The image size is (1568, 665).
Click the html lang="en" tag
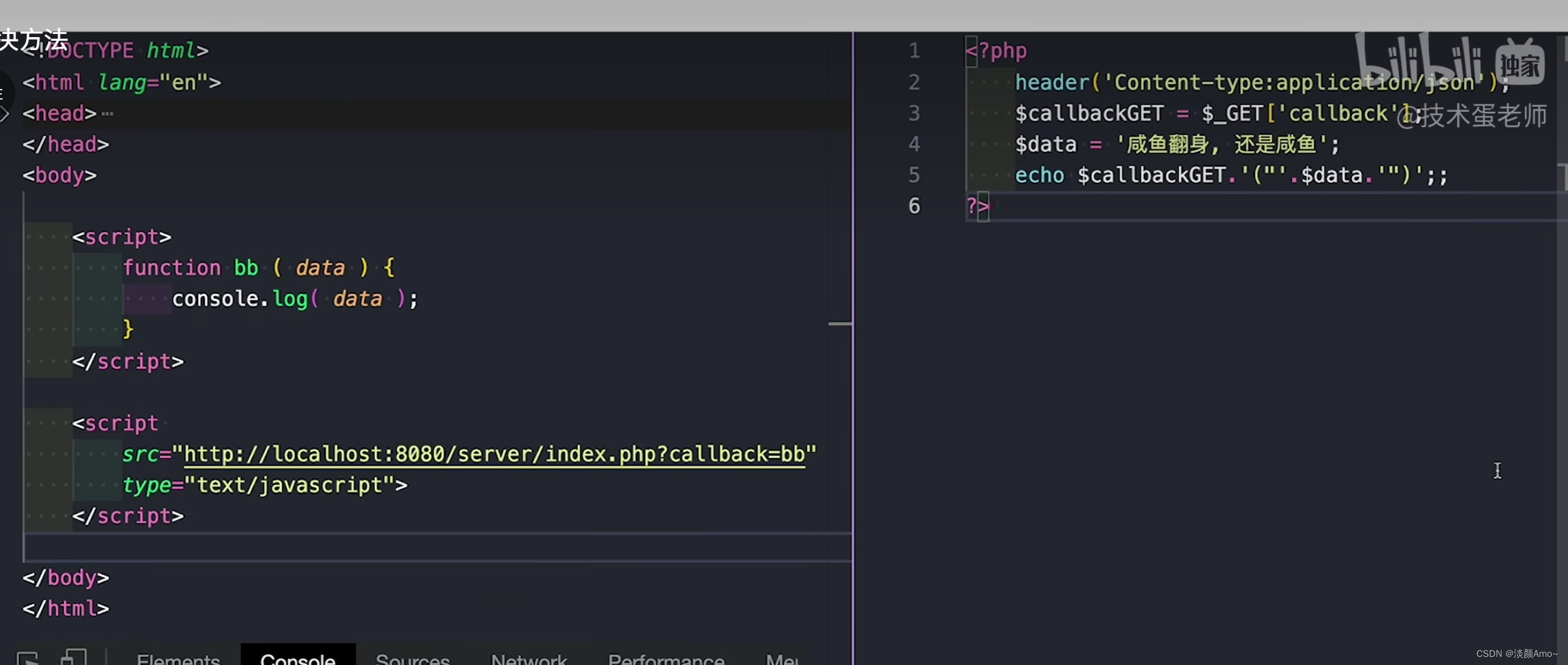(x=122, y=82)
